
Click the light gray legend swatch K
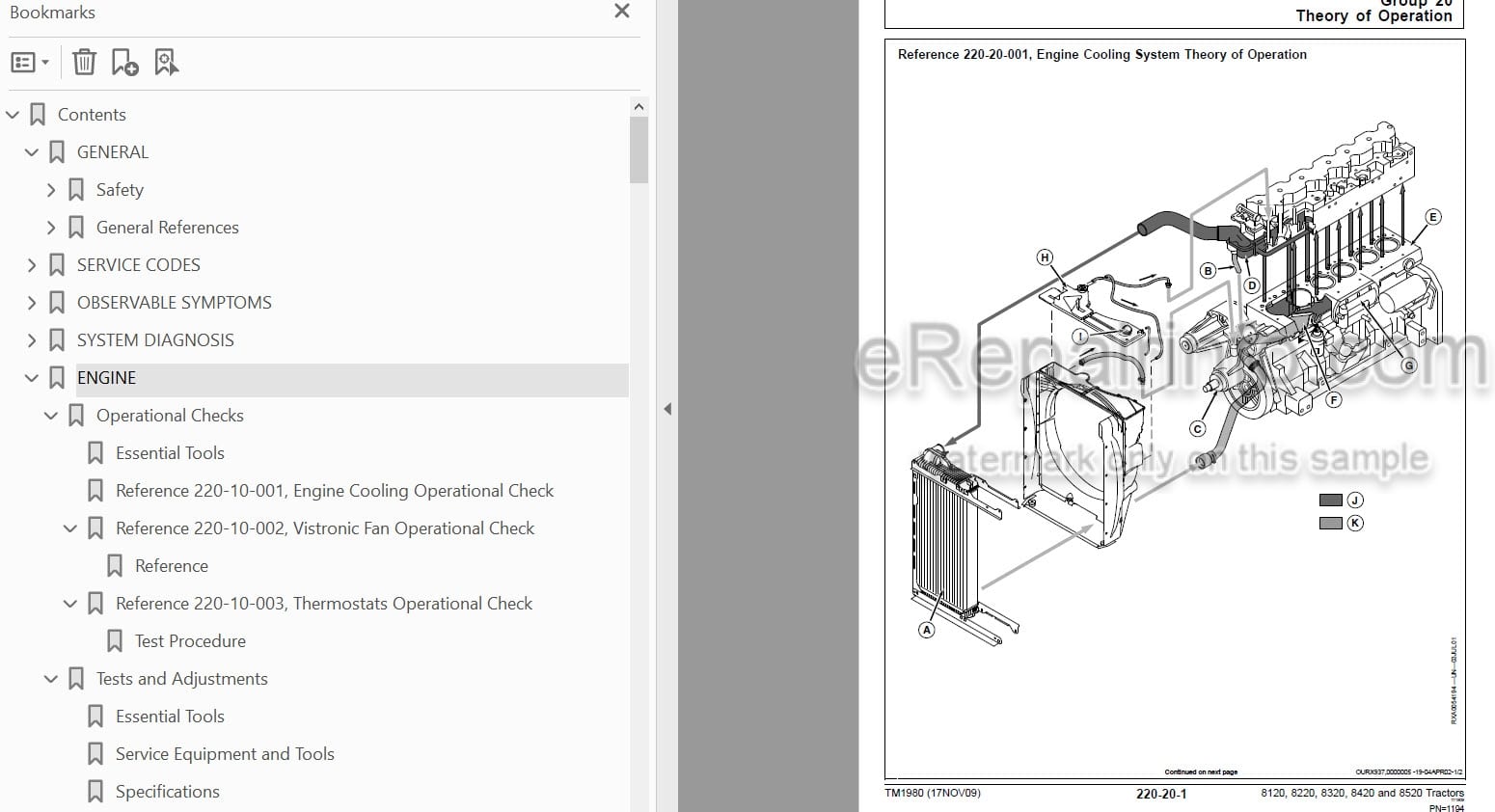tap(1331, 524)
